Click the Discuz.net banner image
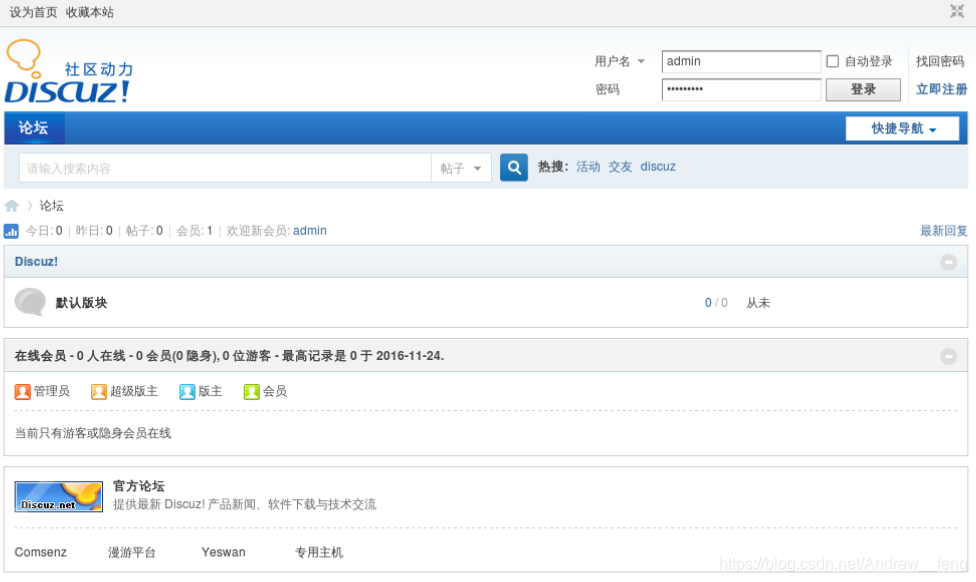The width and height of the screenshot is (976, 582). click(x=59, y=496)
